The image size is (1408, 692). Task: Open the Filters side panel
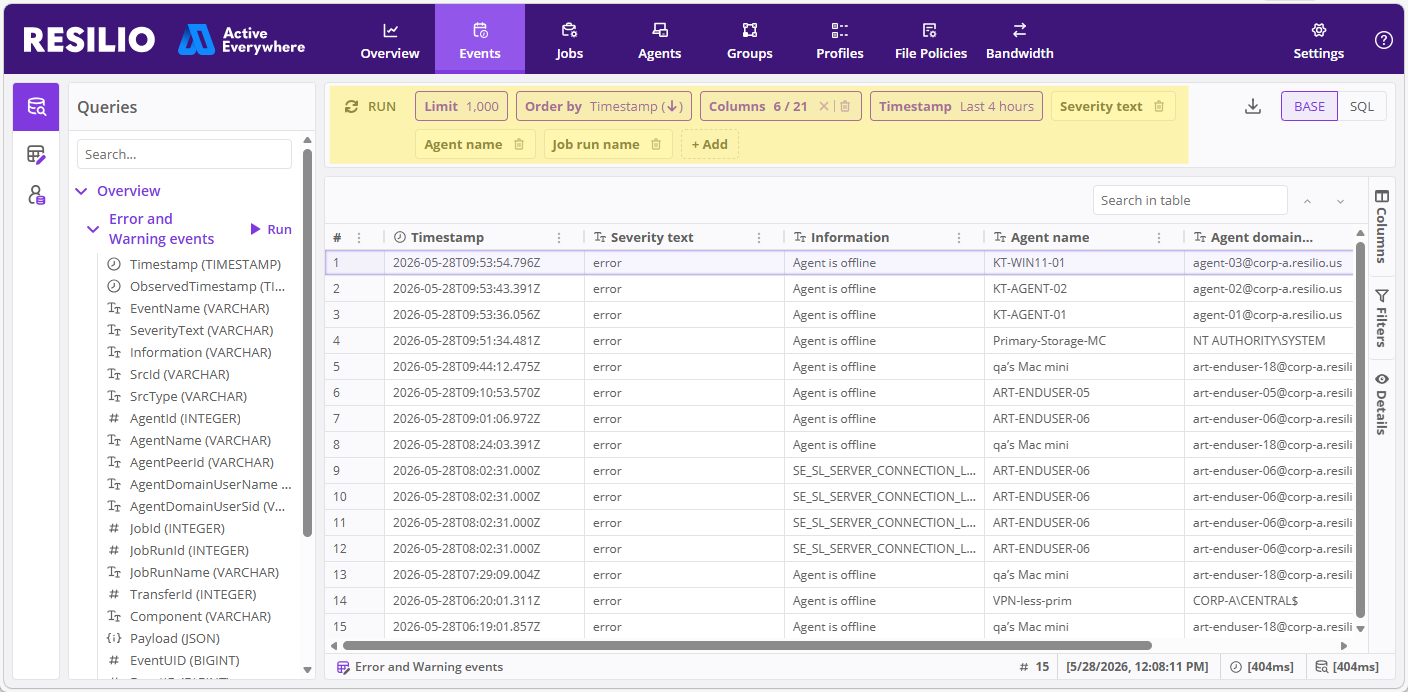[x=1381, y=318]
